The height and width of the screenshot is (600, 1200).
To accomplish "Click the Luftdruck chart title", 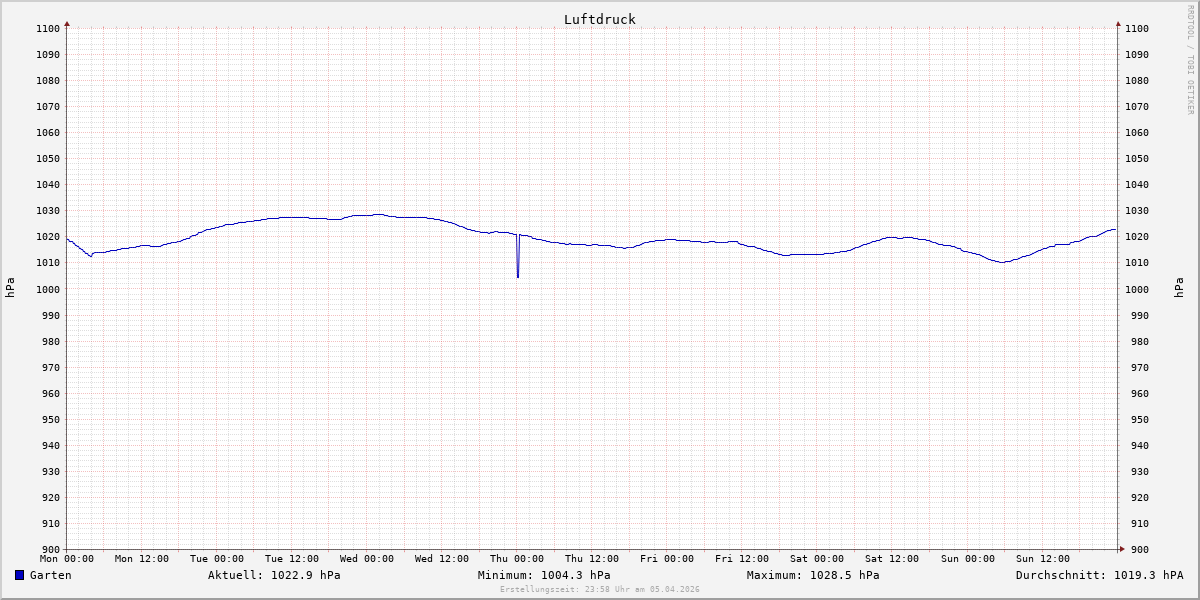I will click(x=599, y=19).
